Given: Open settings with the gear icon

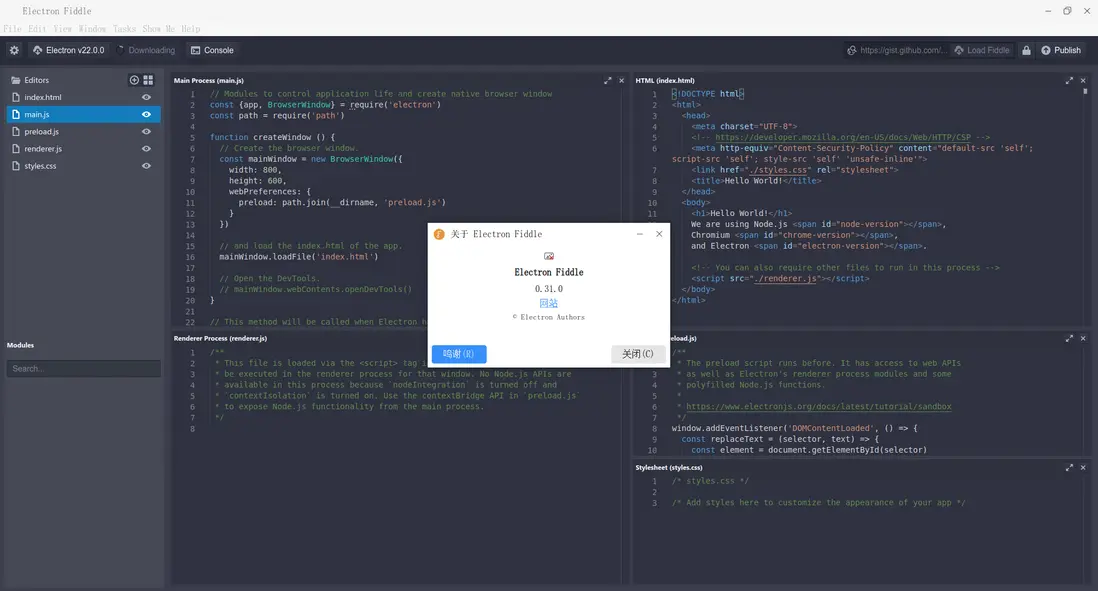Looking at the screenshot, I should click(14, 50).
